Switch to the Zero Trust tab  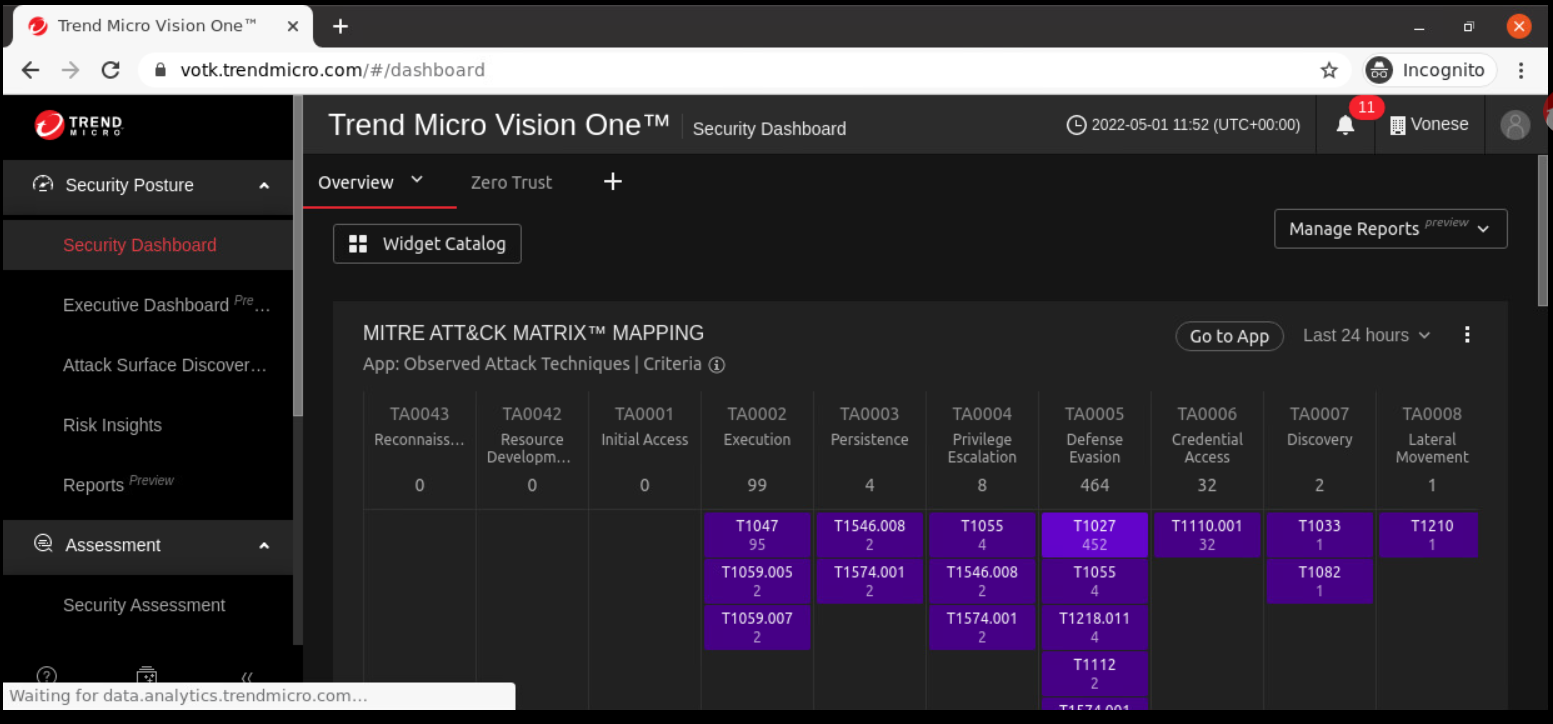[x=511, y=182]
